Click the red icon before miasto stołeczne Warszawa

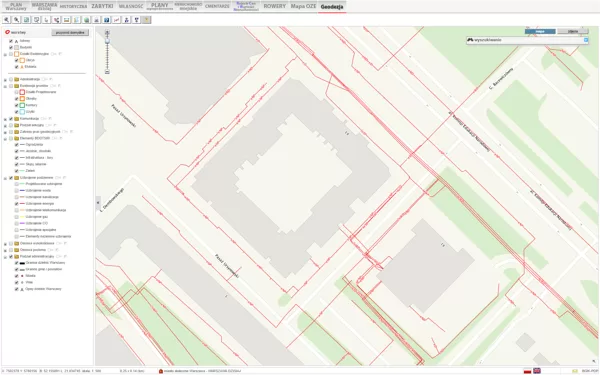pos(161,371)
